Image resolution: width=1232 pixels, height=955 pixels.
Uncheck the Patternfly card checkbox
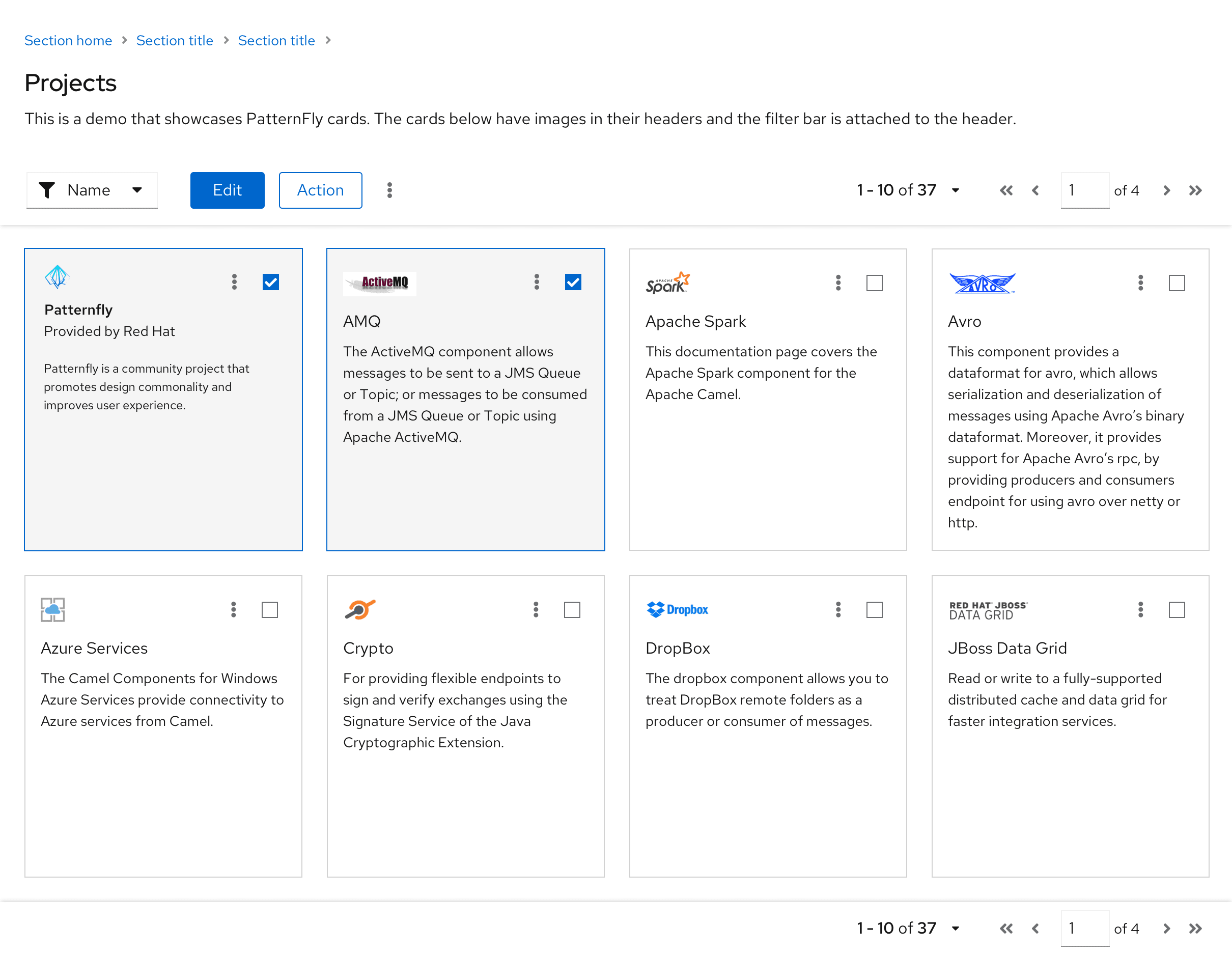[x=271, y=282]
